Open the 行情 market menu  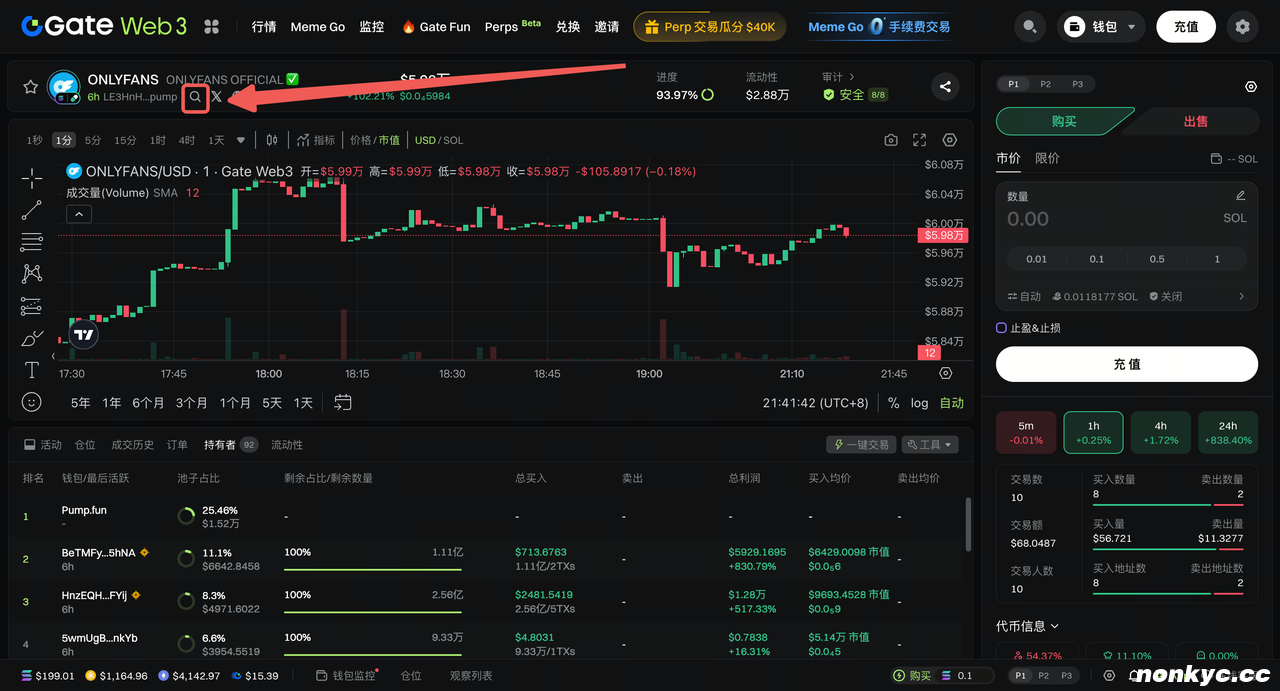tap(264, 27)
